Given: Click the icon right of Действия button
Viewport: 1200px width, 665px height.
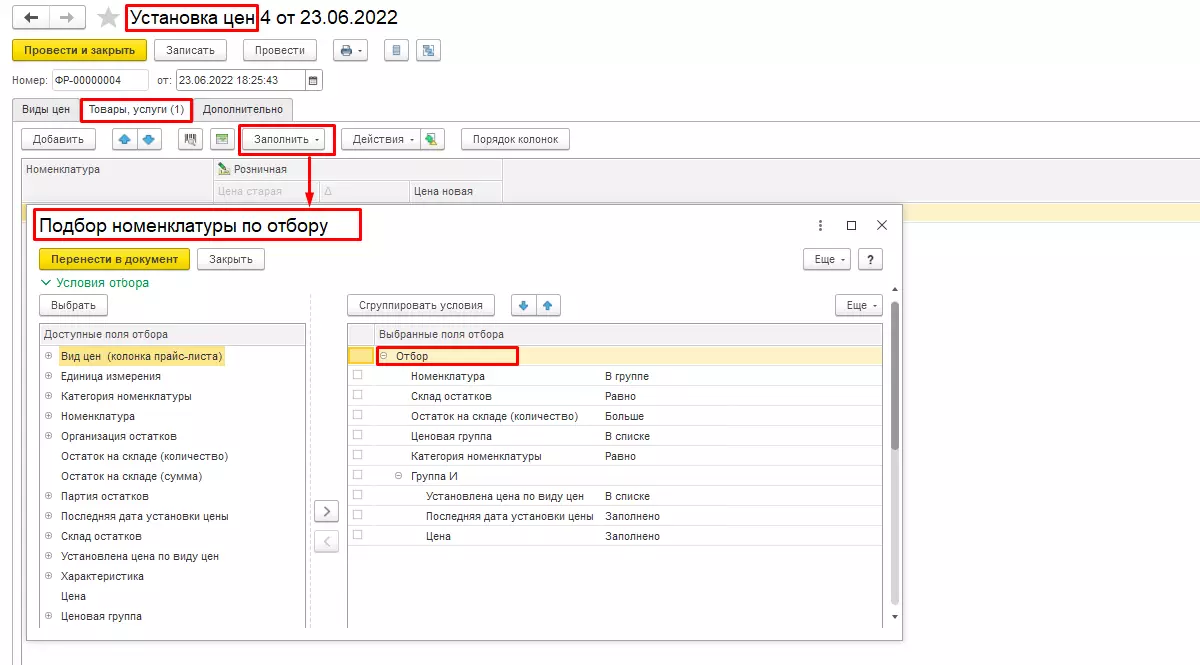Looking at the screenshot, I should click(x=431, y=139).
